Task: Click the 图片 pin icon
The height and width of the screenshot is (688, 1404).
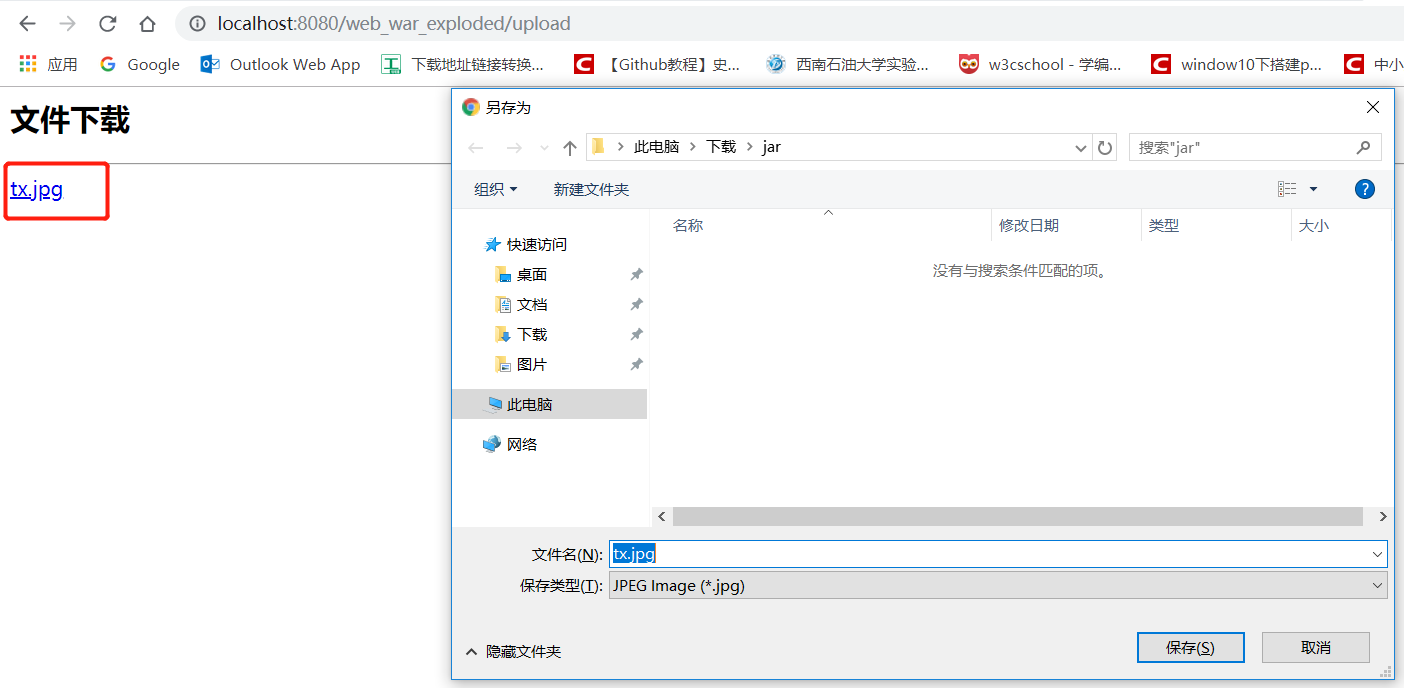Action: coord(636,364)
